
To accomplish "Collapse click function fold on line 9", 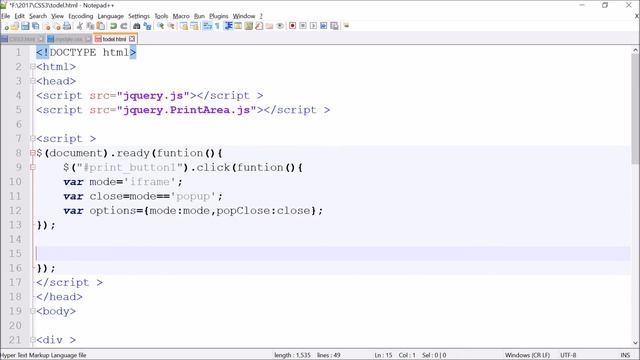I will pyautogui.click(x=33, y=167).
